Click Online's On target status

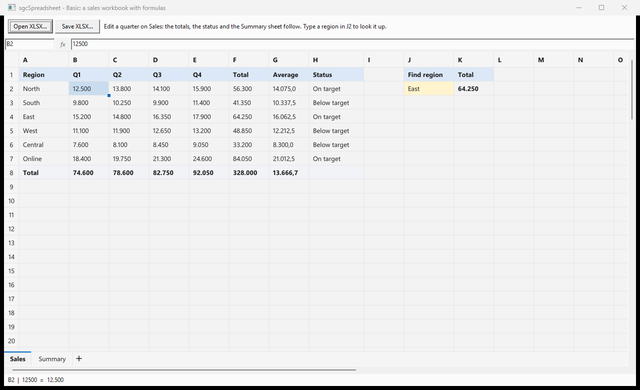[x=336, y=159]
